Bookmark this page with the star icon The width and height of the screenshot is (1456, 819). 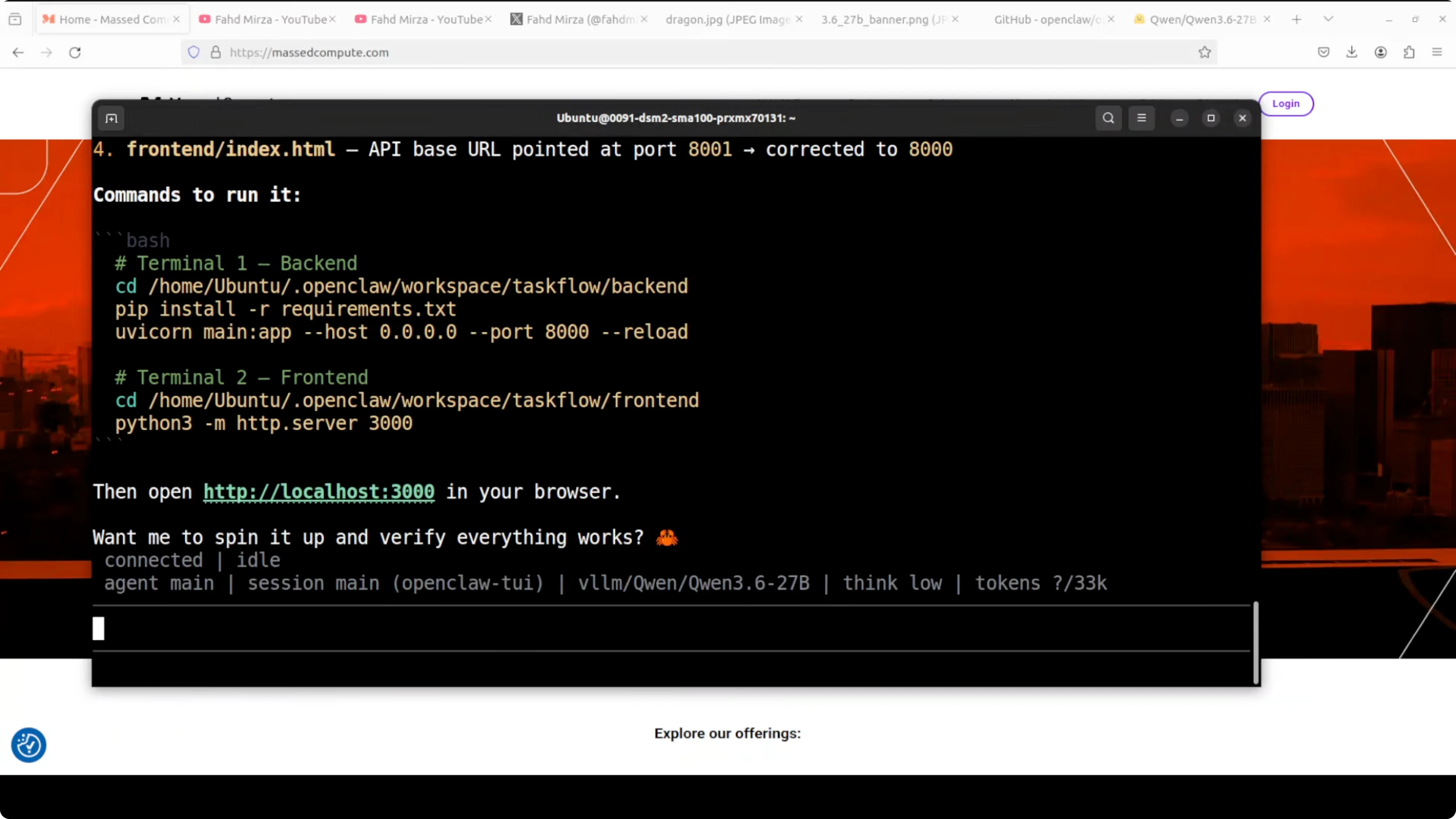coord(1204,53)
